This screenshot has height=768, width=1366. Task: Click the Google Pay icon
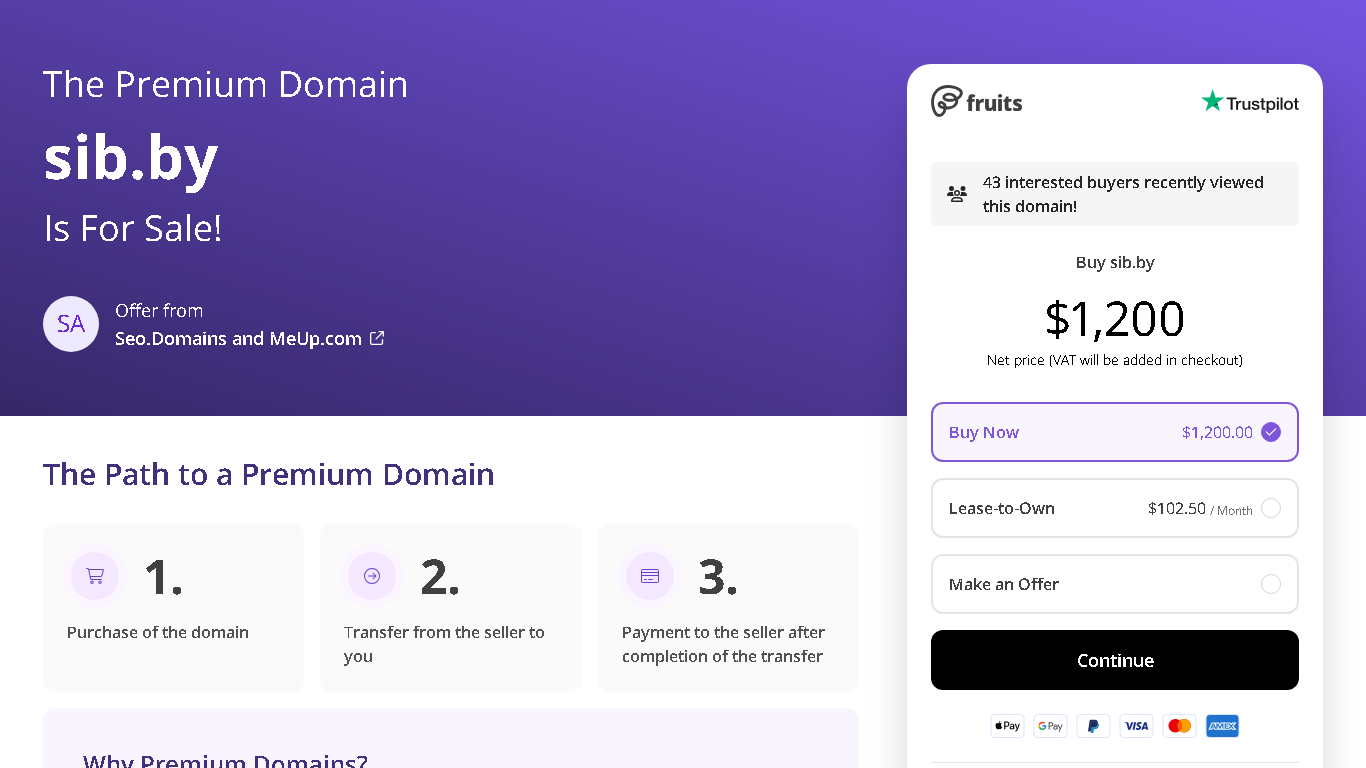tap(1050, 726)
